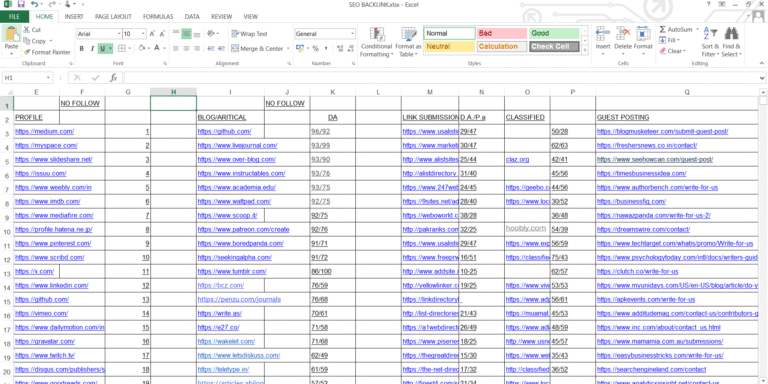Click the Copy icon
This screenshot has height=384, width=768.
(x=26, y=41)
